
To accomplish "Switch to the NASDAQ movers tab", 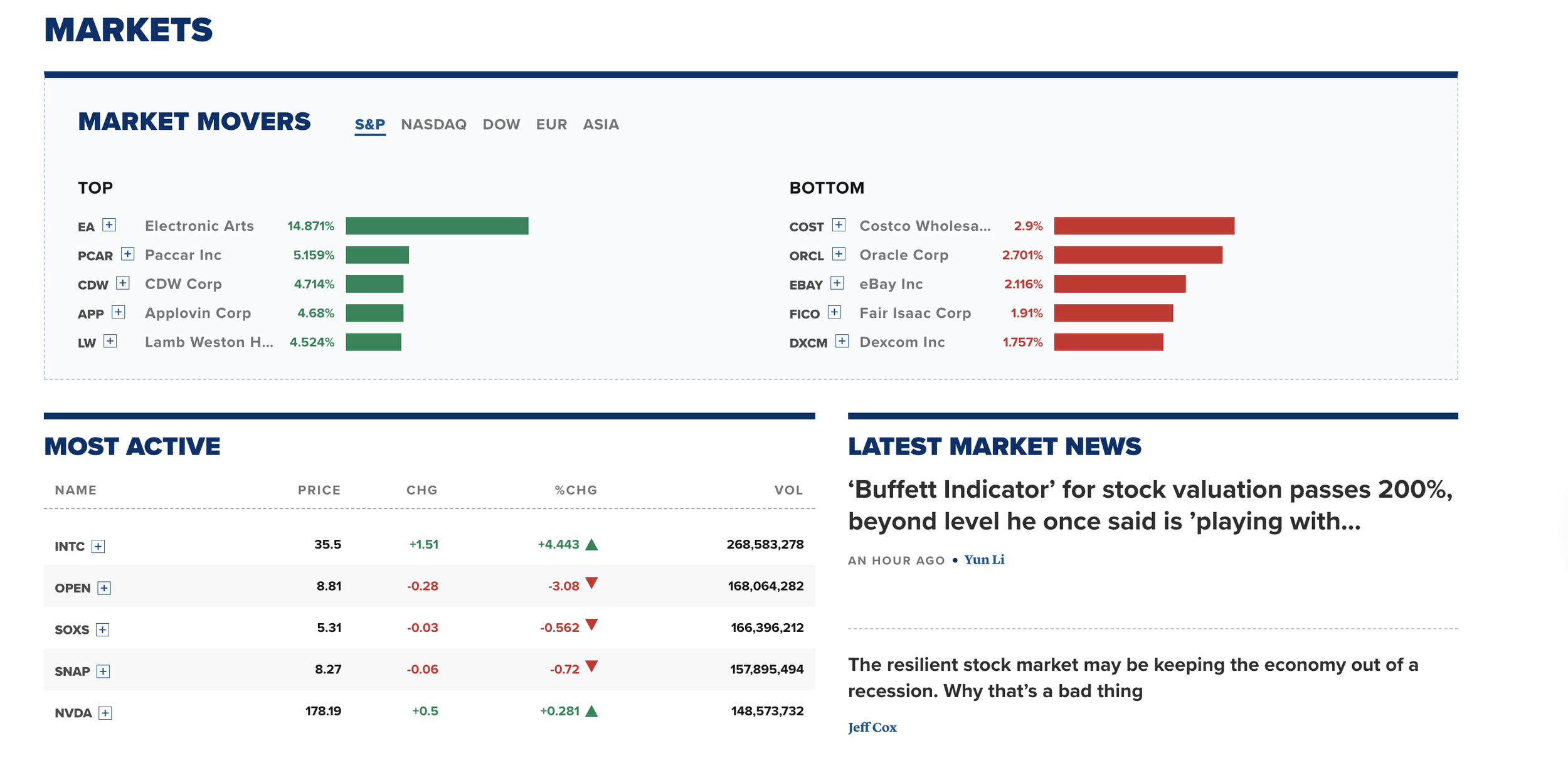I will pyautogui.click(x=433, y=124).
